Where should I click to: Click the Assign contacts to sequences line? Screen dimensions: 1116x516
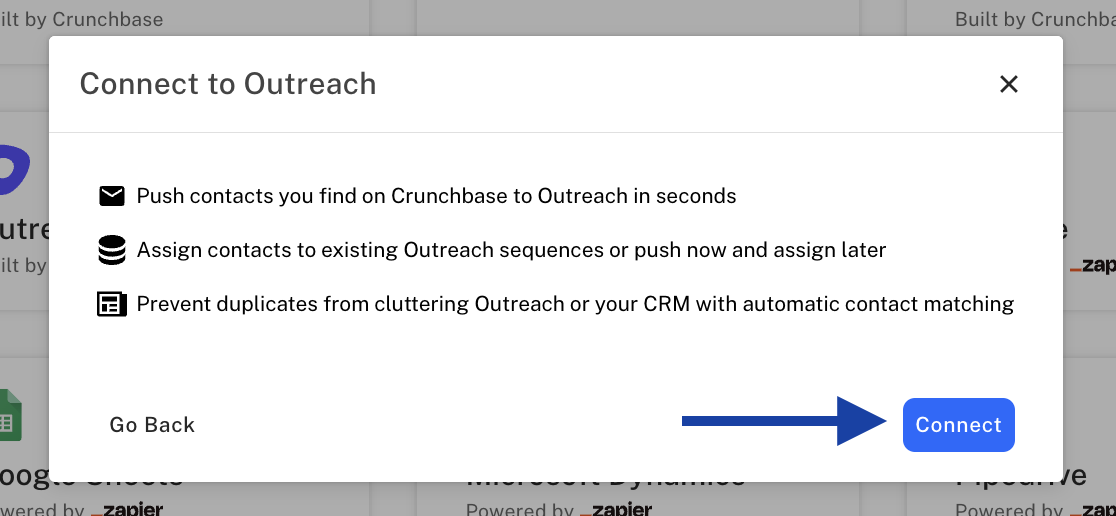tap(511, 250)
